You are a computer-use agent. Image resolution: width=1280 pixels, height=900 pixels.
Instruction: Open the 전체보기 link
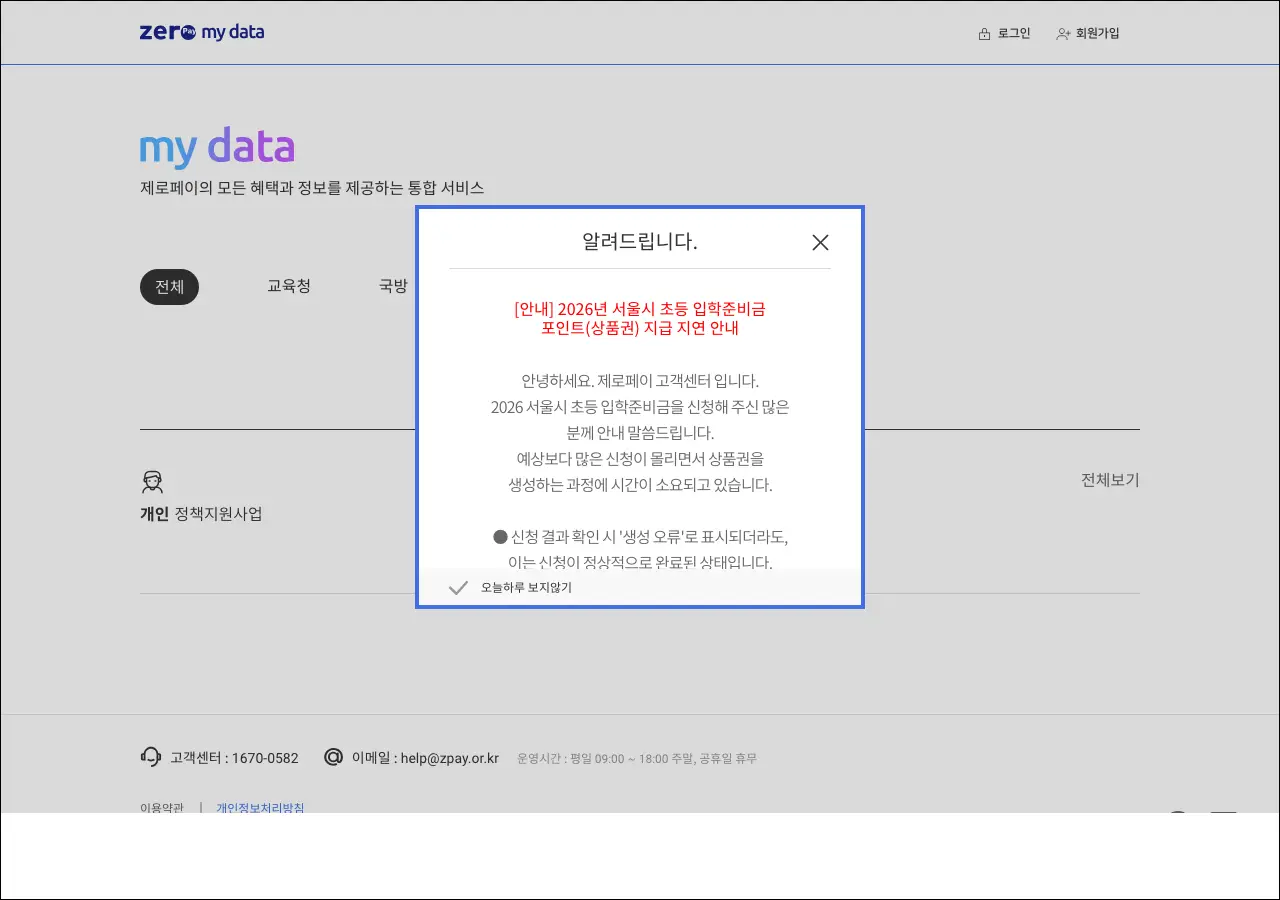[1109, 480]
